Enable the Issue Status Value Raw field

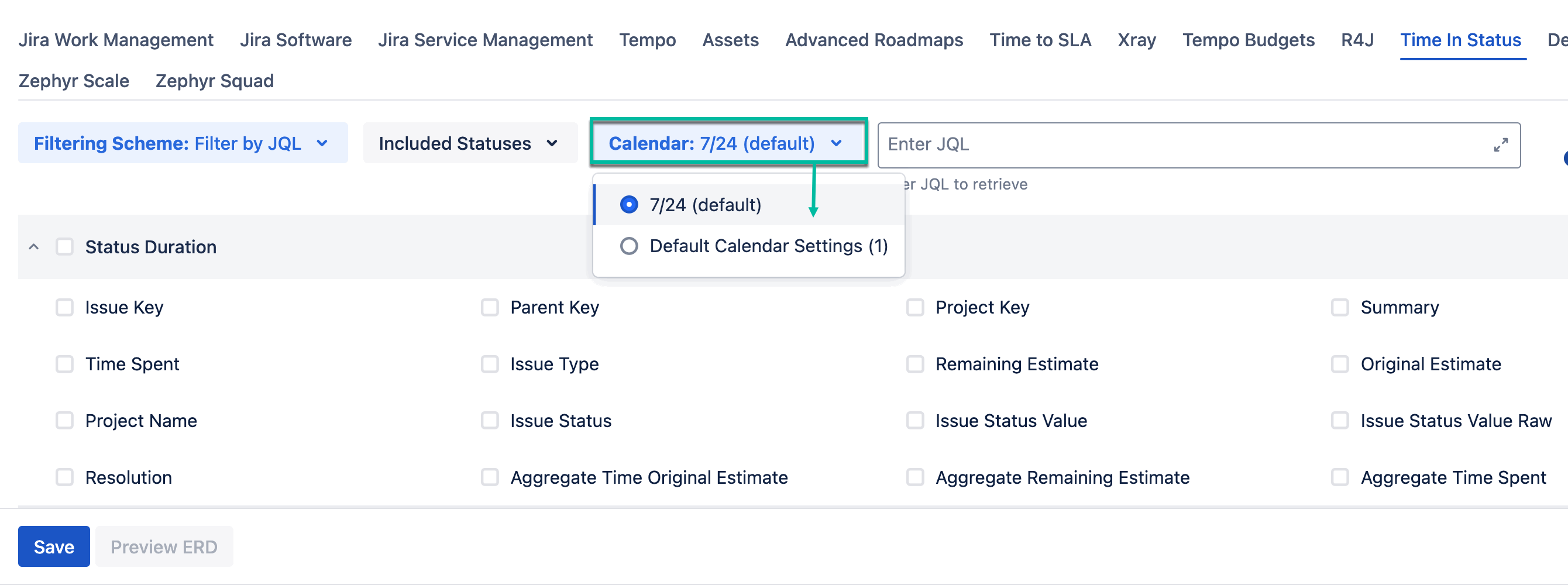point(1339,421)
